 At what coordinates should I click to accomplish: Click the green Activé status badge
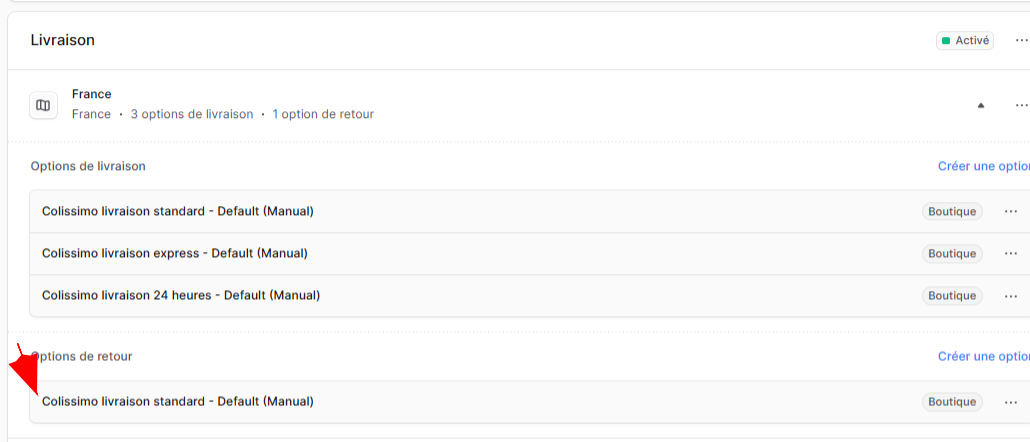(965, 41)
